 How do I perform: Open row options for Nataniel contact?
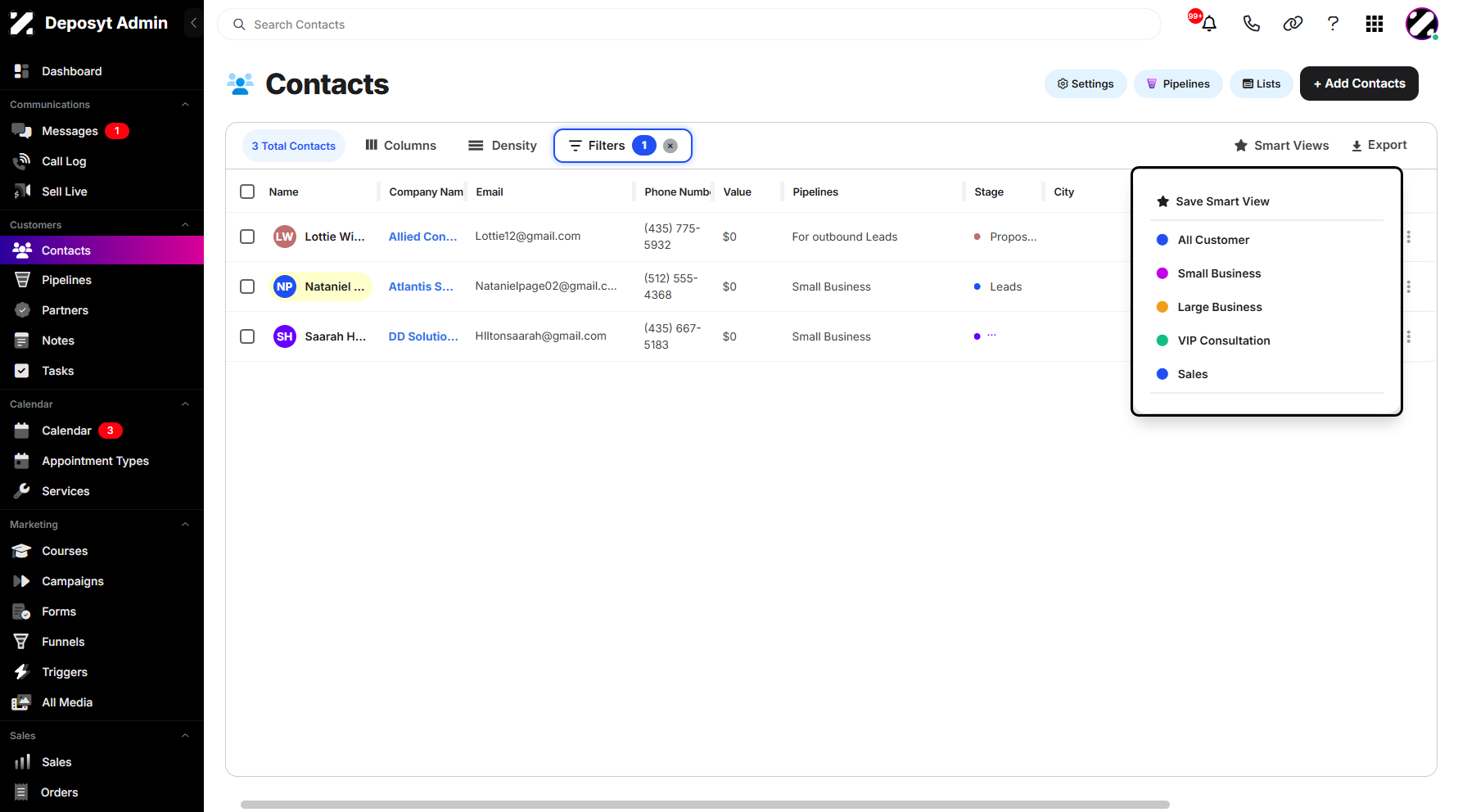[1408, 286]
